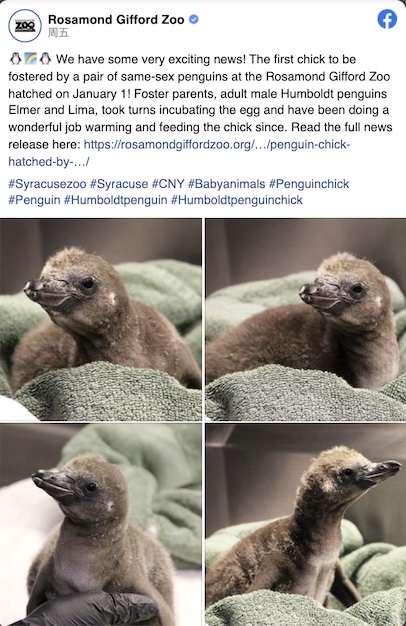This screenshot has width=406, height=626.
Task: Open the Rosamond Gifford Zoo page name
Action: tap(116, 19)
